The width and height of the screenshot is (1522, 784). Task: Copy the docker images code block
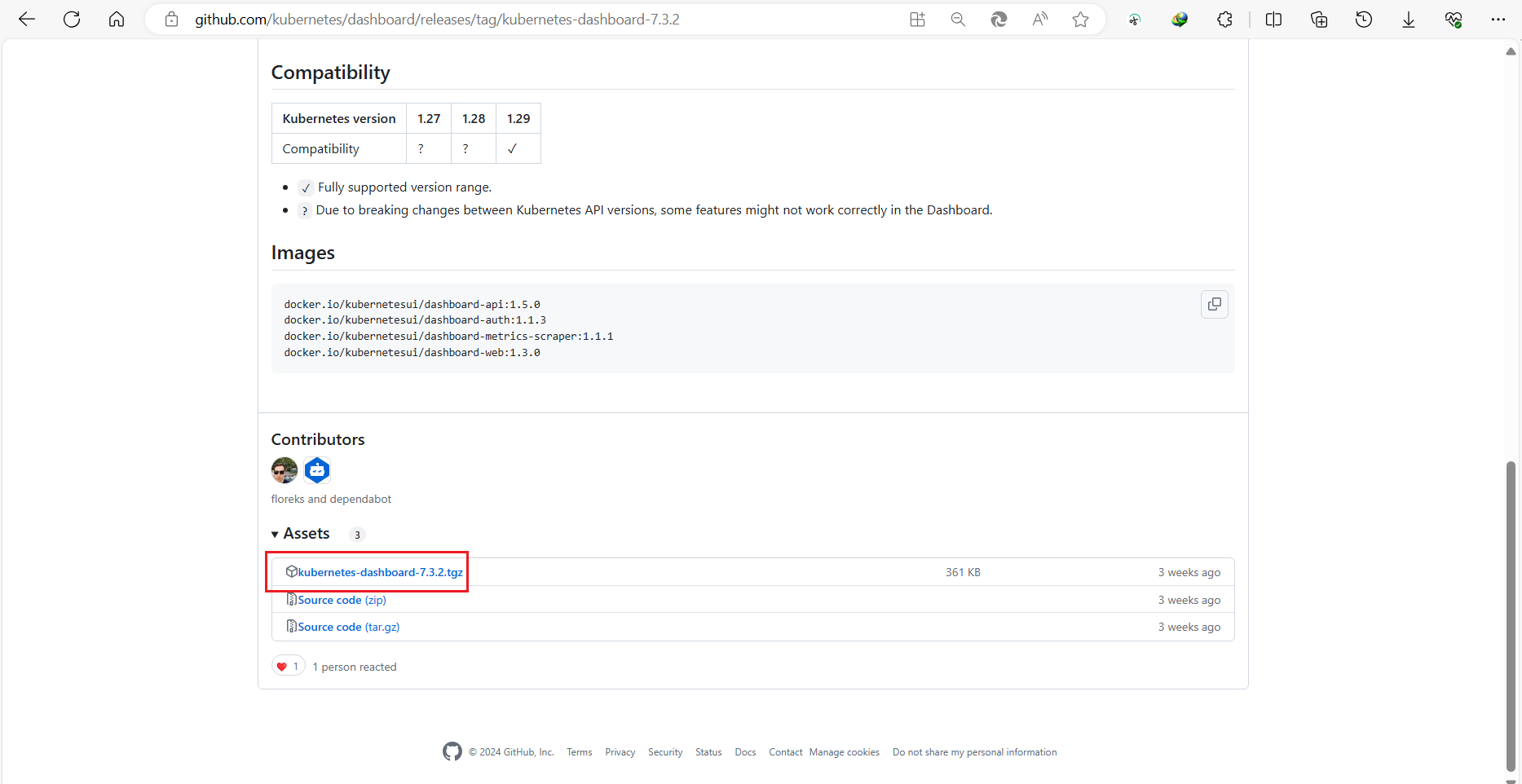(x=1215, y=304)
